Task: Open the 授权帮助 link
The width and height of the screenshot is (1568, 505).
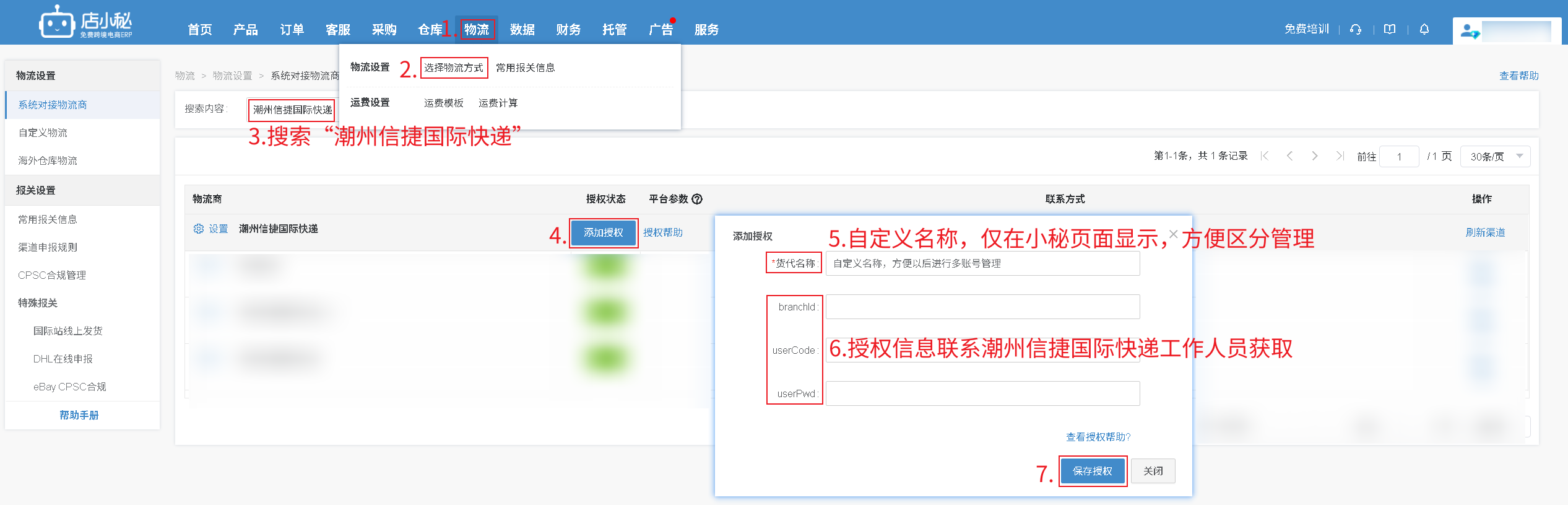Action: [663, 232]
